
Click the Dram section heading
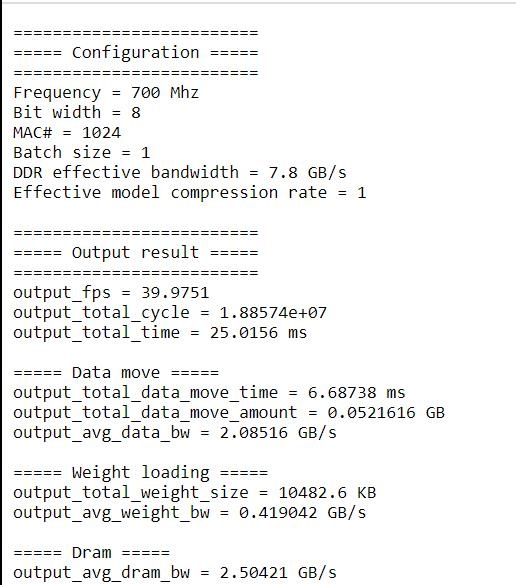pos(91,553)
